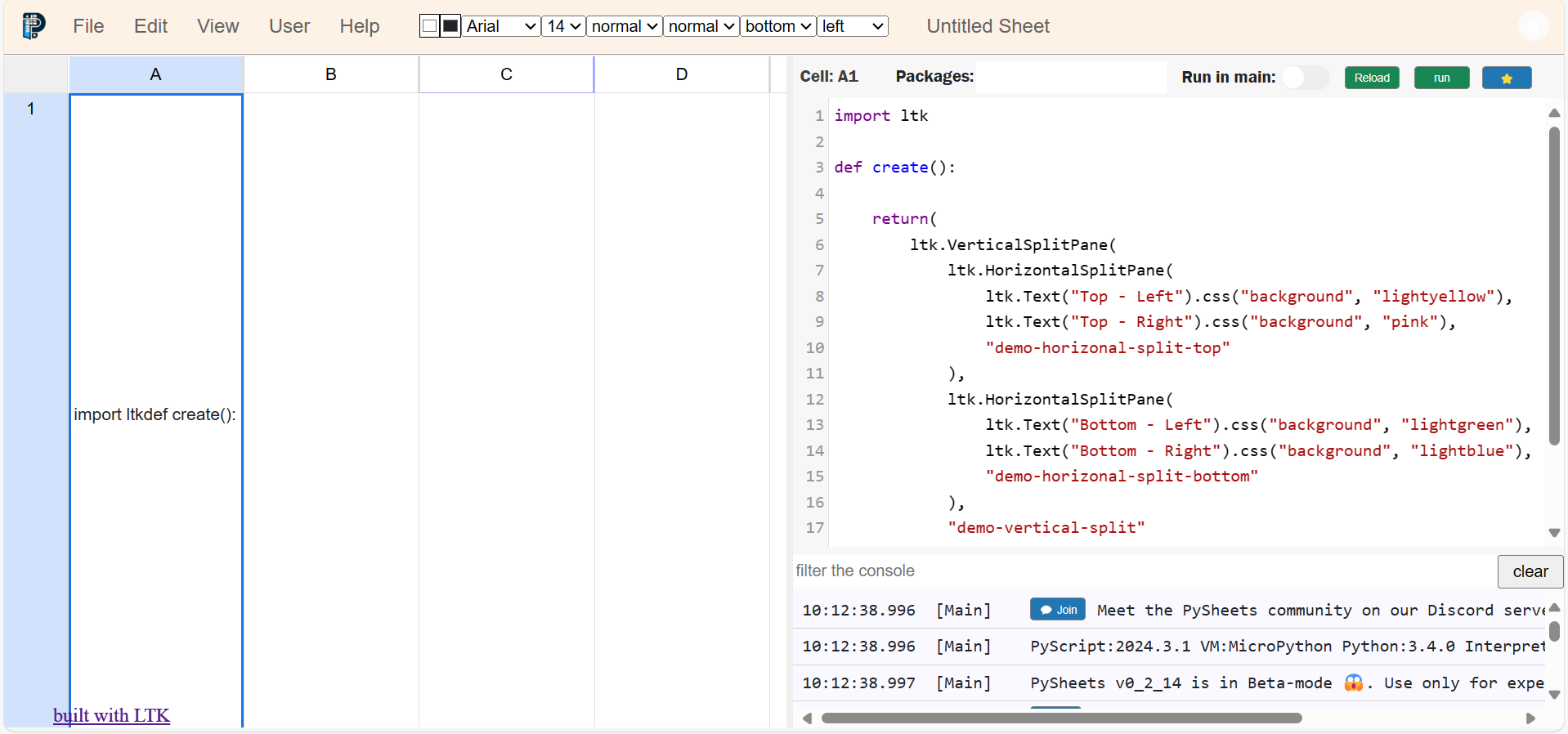This screenshot has height=734, width=1568.
Task: Open the File menu
Action: point(88,26)
